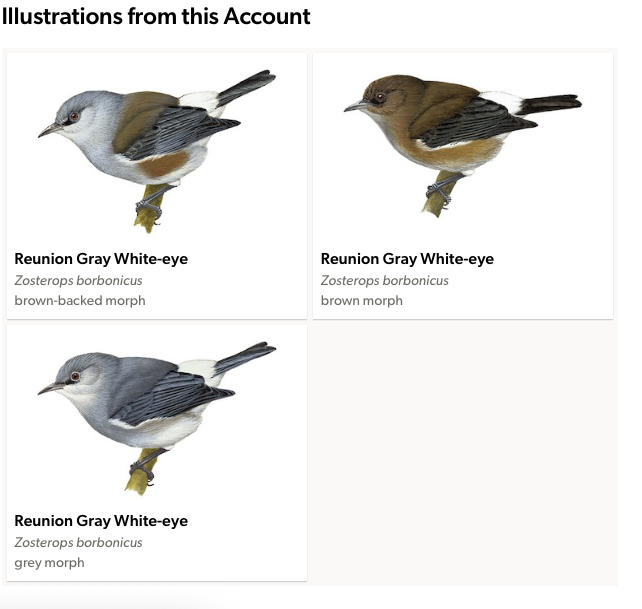
Task: Click the chestnut flank patch on brown-backed bird
Action: coord(164,163)
